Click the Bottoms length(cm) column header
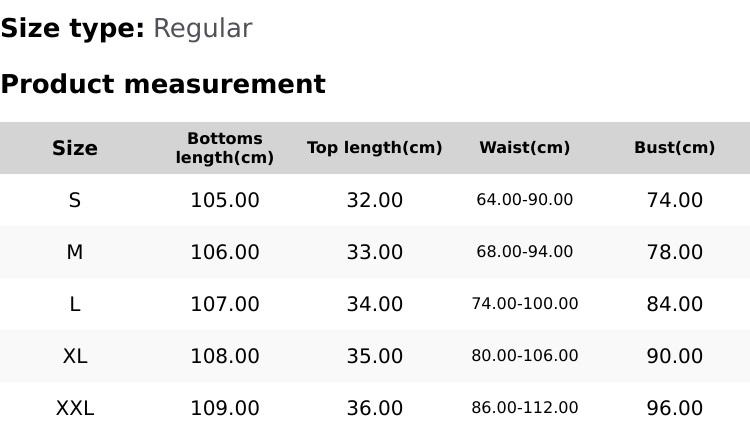 (x=225, y=148)
